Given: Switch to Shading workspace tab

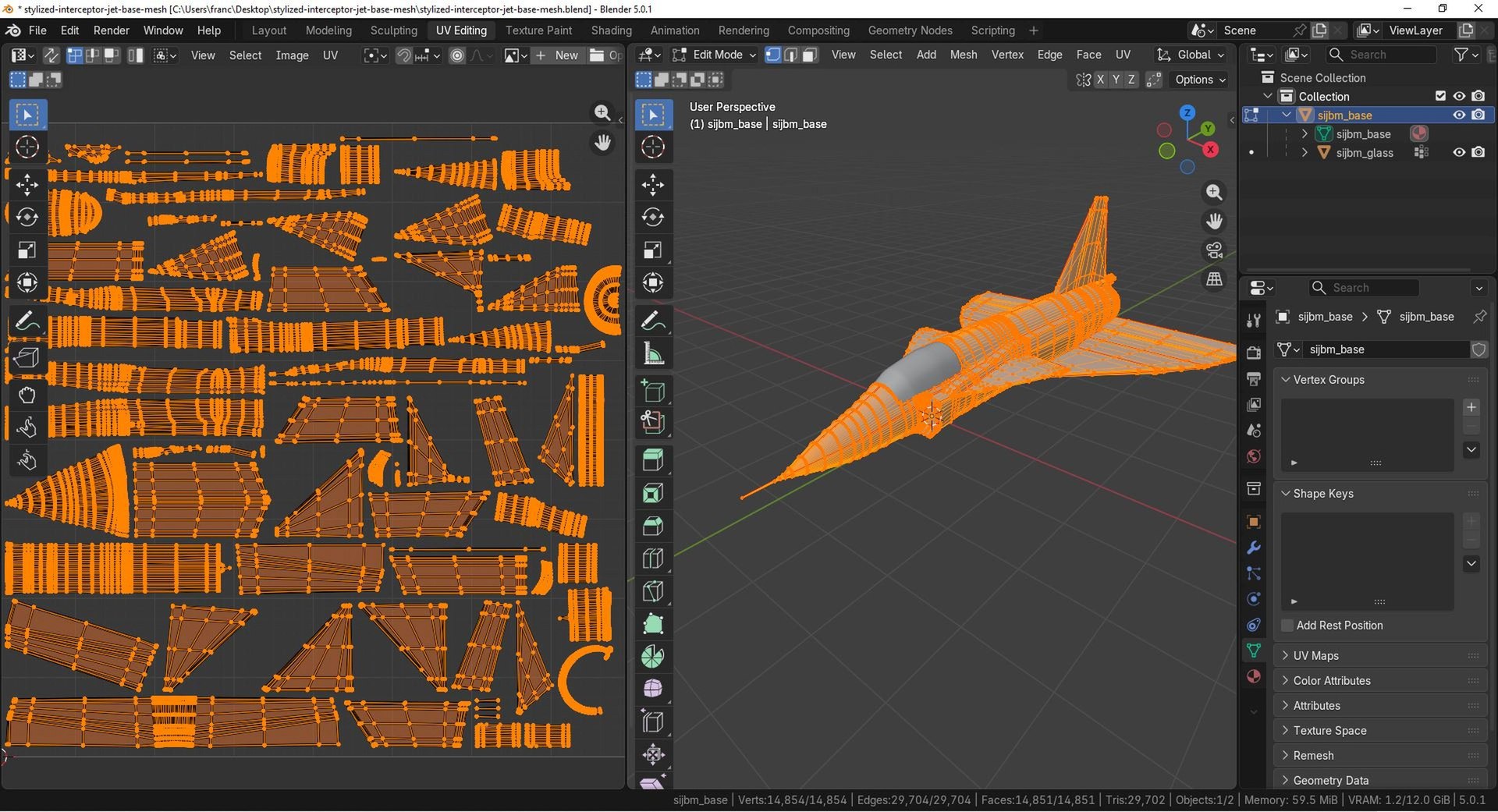Looking at the screenshot, I should (x=611, y=30).
